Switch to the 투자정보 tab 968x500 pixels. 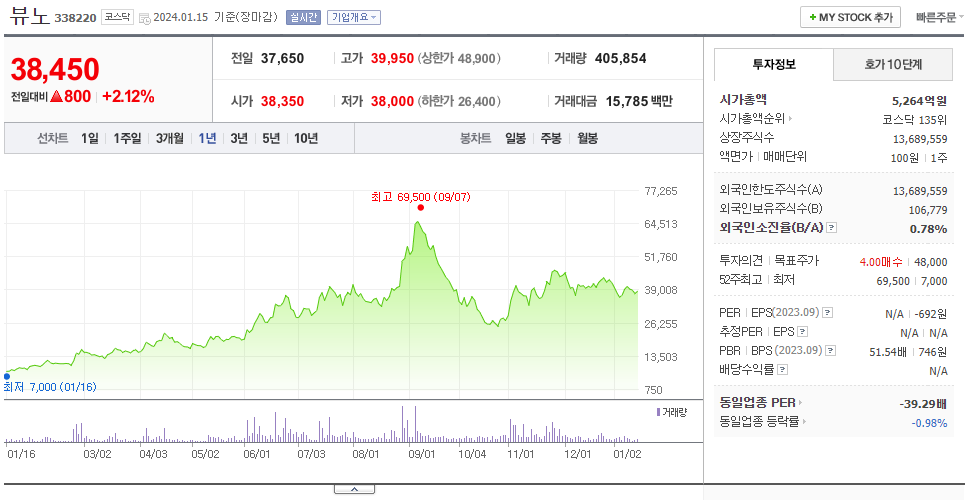(774, 64)
